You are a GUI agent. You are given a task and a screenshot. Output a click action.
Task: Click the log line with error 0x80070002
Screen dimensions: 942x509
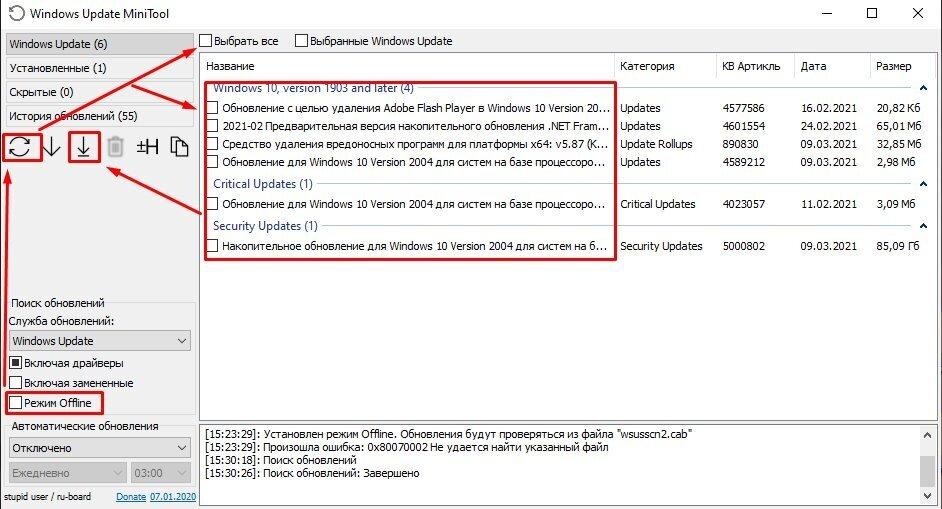click(407, 447)
